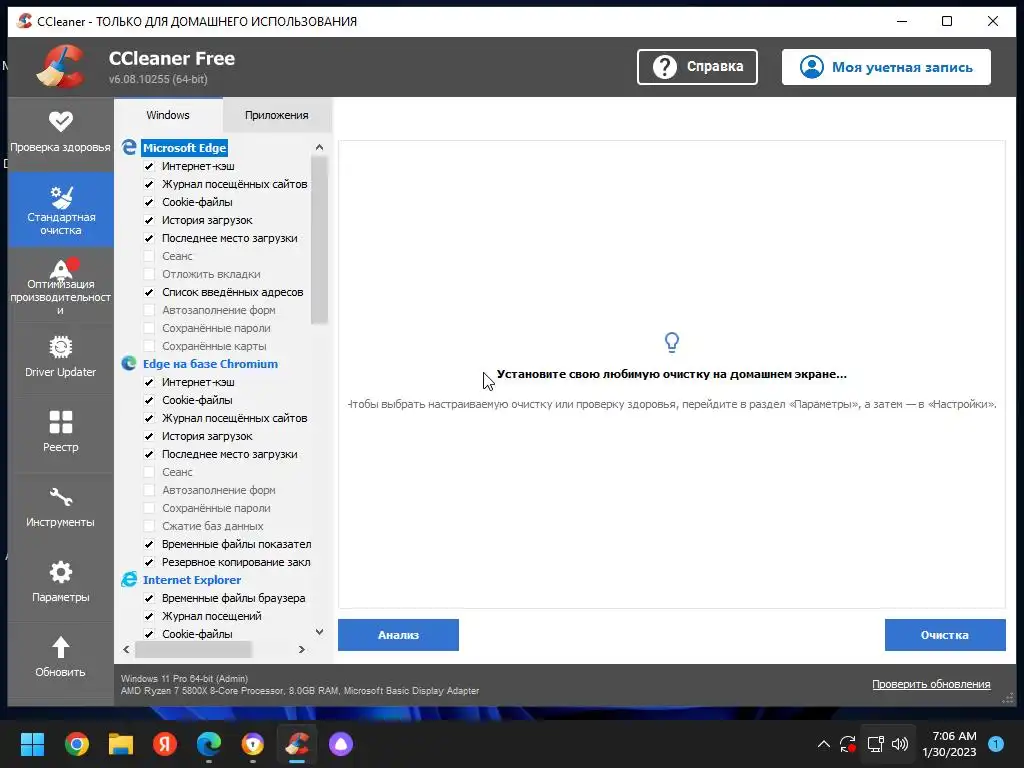Switch to the Windows tab
The image size is (1024, 768).
coord(168,115)
